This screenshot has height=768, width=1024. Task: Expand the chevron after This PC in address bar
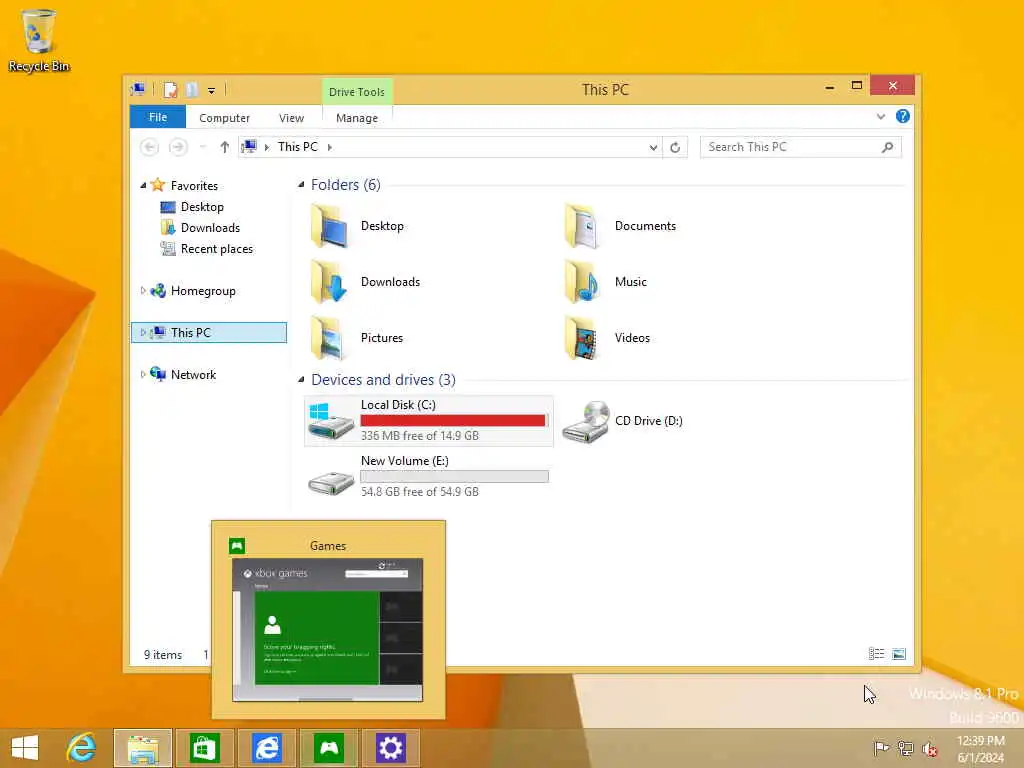(330, 147)
